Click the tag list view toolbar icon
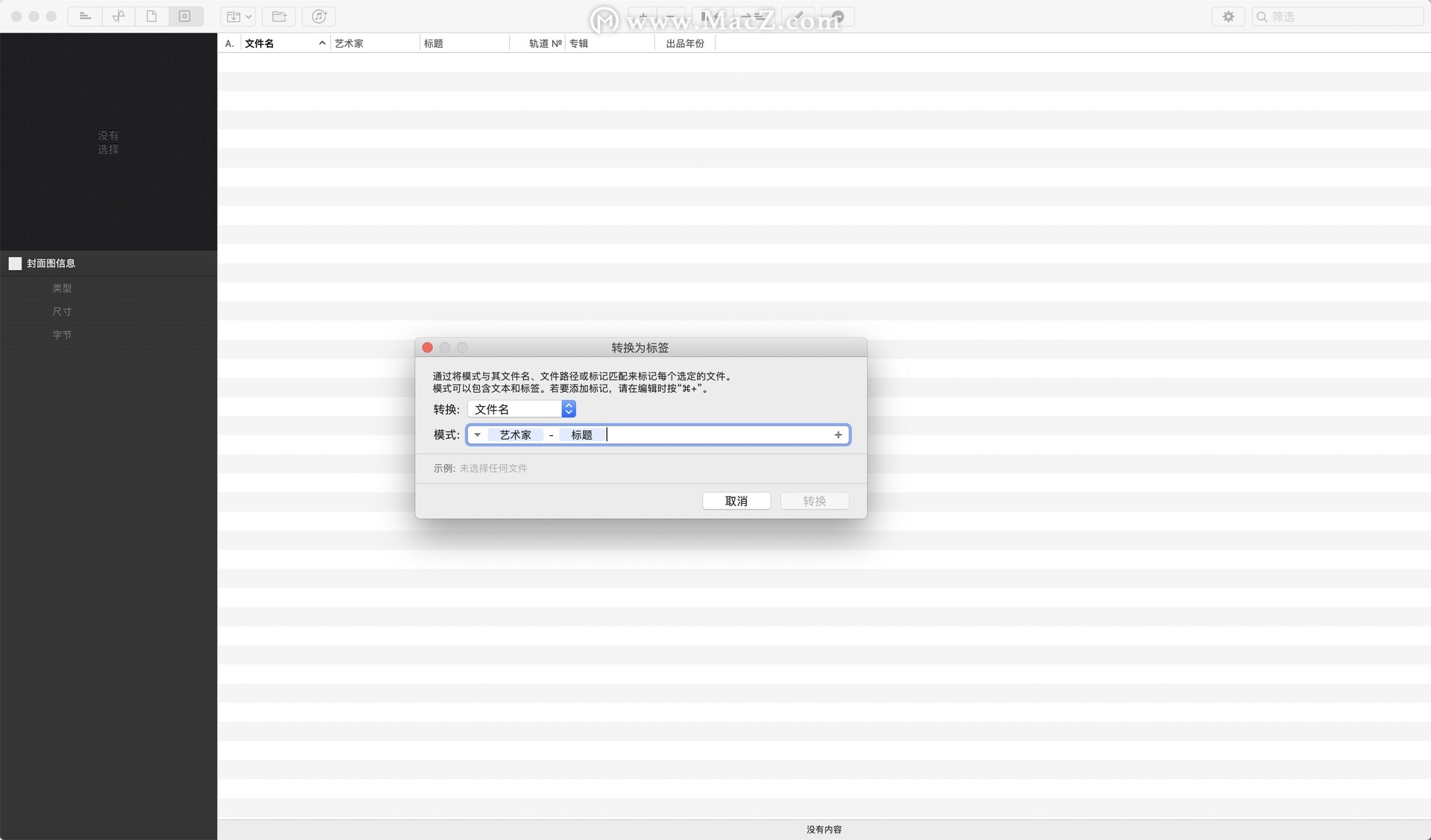This screenshot has width=1431, height=840. [85, 16]
